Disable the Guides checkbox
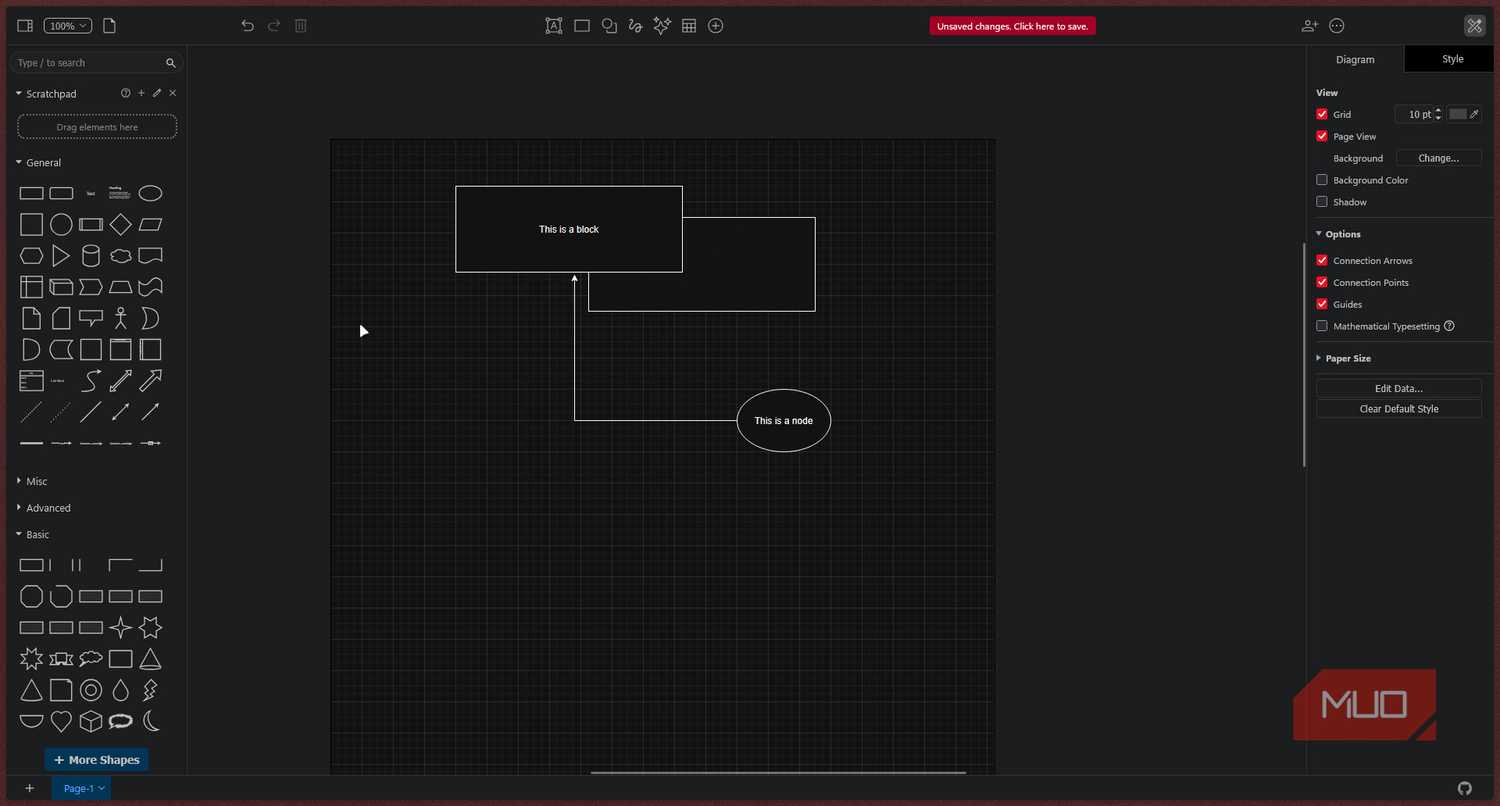 pyautogui.click(x=1322, y=304)
